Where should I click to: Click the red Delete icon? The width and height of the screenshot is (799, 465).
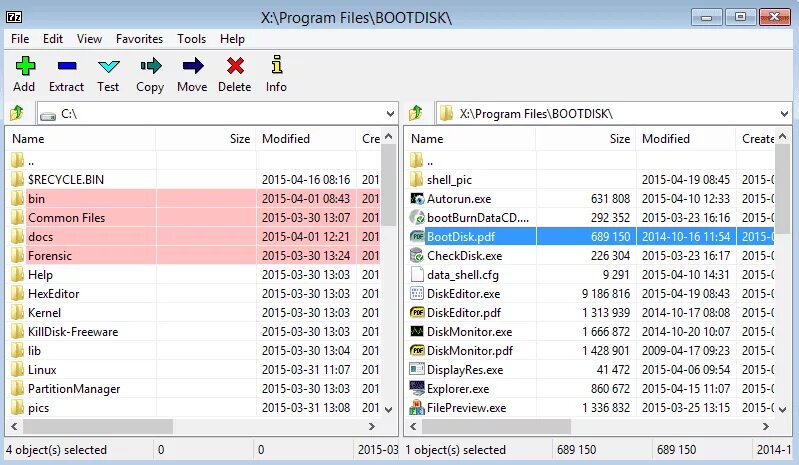235,66
